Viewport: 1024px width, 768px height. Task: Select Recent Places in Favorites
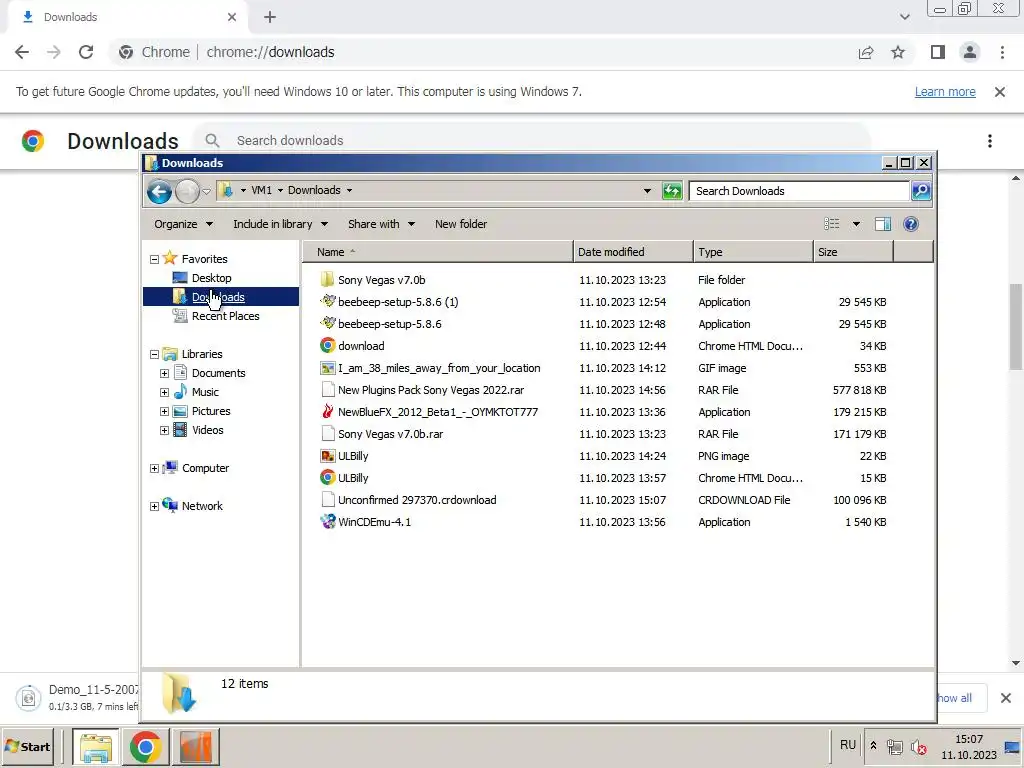[225, 316]
